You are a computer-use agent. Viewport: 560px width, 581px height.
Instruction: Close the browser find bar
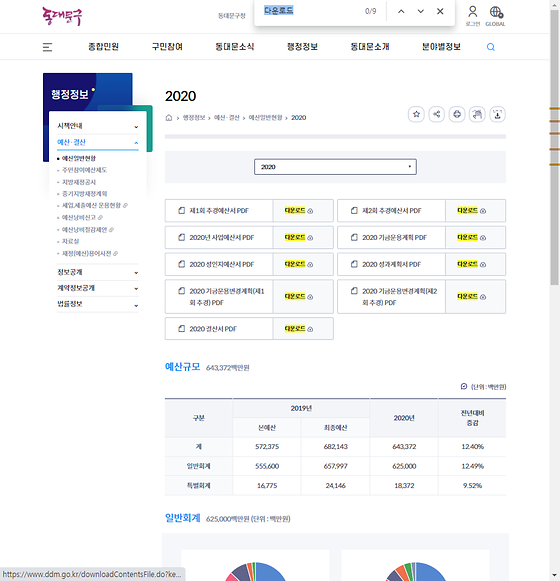click(440, 11)
